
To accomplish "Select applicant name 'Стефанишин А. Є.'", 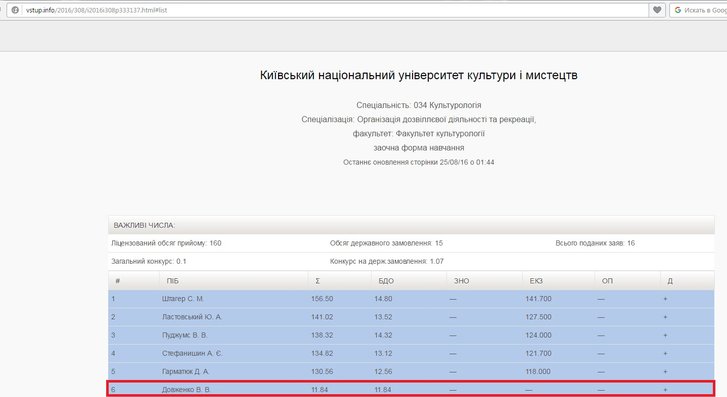I will point(192,353).
